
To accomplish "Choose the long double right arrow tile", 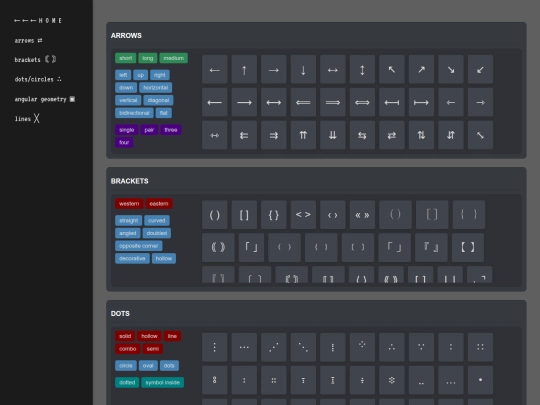I will 333,102.
